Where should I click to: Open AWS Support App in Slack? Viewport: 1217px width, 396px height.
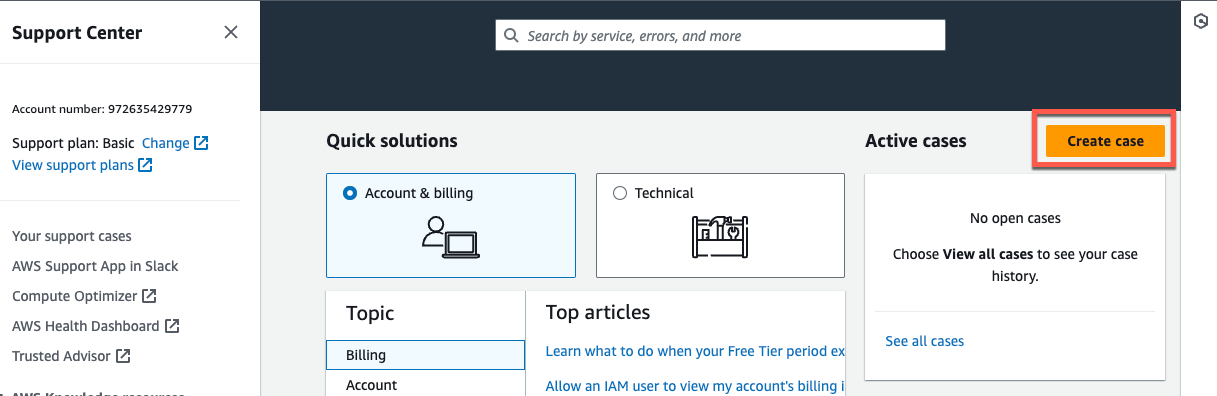[95, 266]
